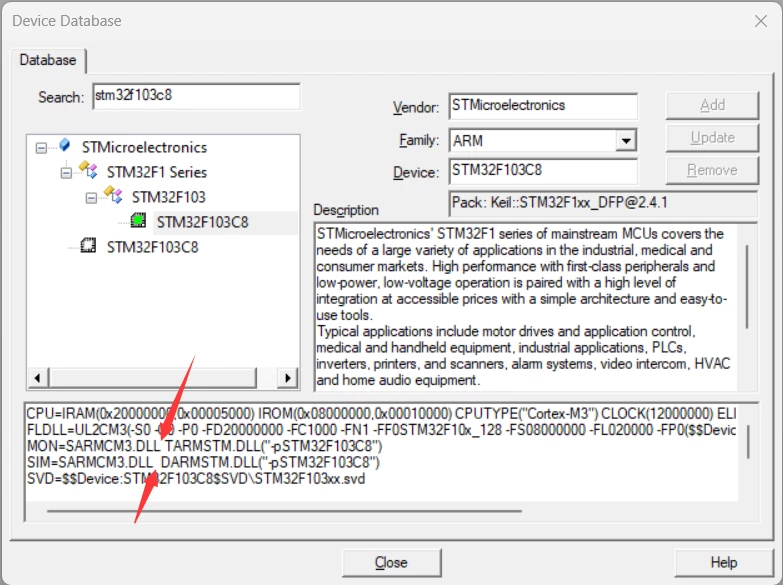Click the description vertical scrollbar
Image resolution: width=783 pixels, height=585 pixels.
click(x=747, y=286)
